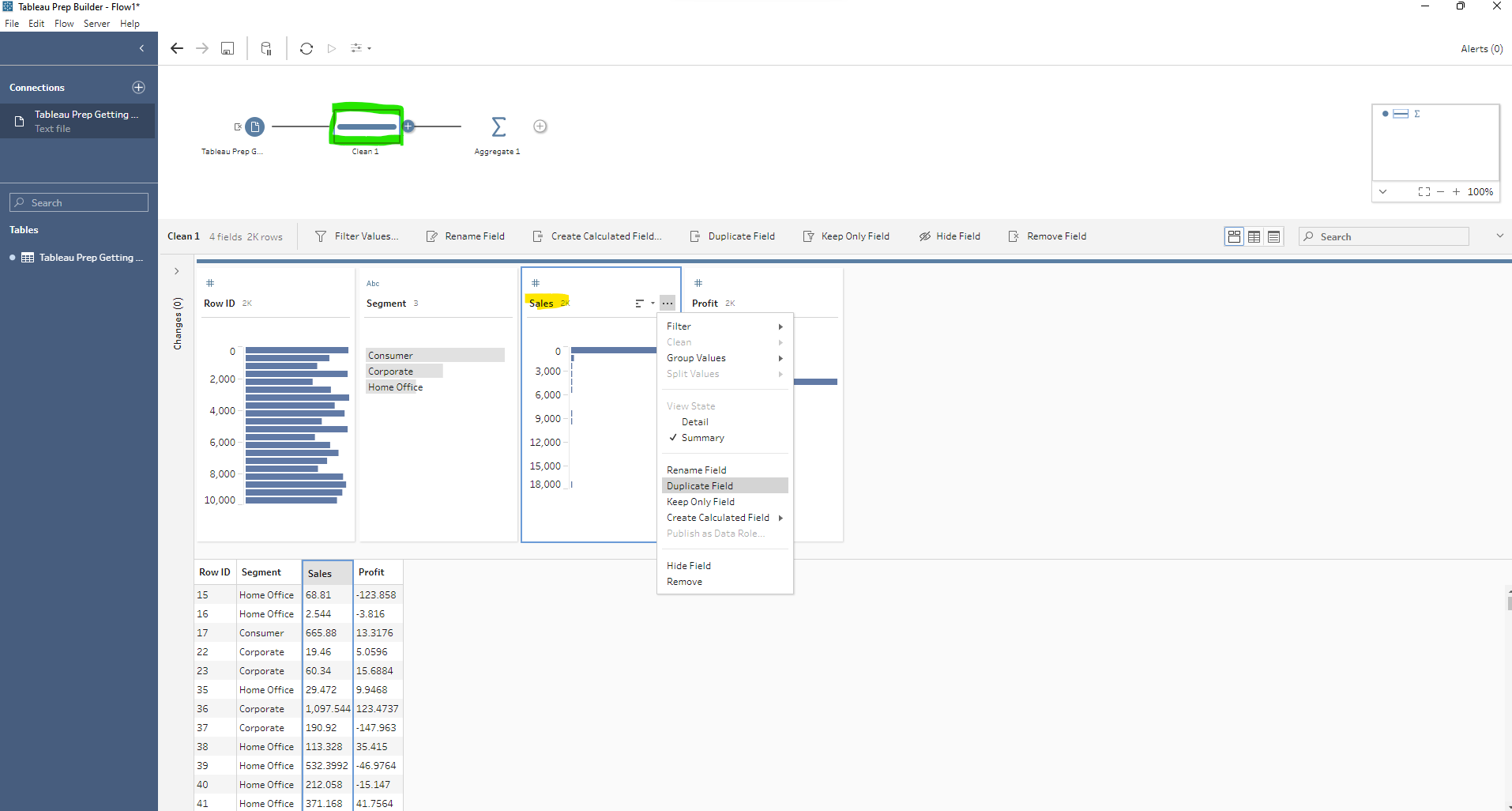Collapse flow minimap chevron
The height and width of the screenshot is (811, 1512).
1382,191
